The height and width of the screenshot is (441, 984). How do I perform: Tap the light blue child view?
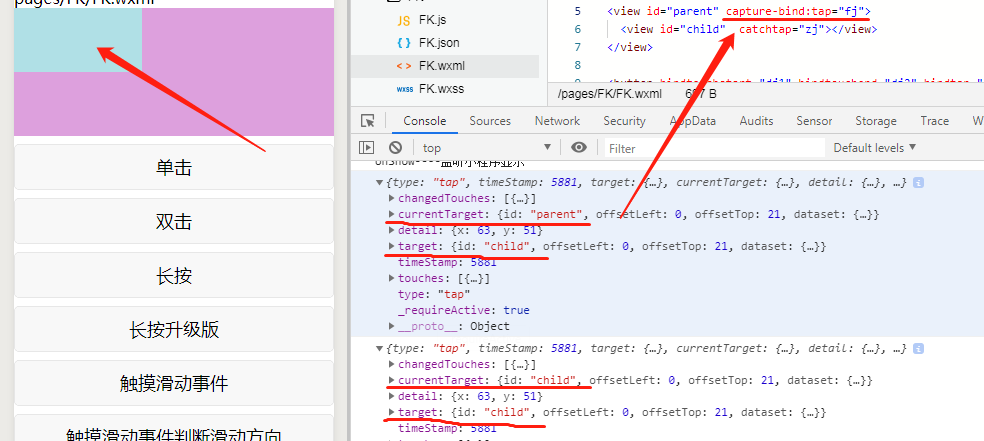click(x=78, y=40)
